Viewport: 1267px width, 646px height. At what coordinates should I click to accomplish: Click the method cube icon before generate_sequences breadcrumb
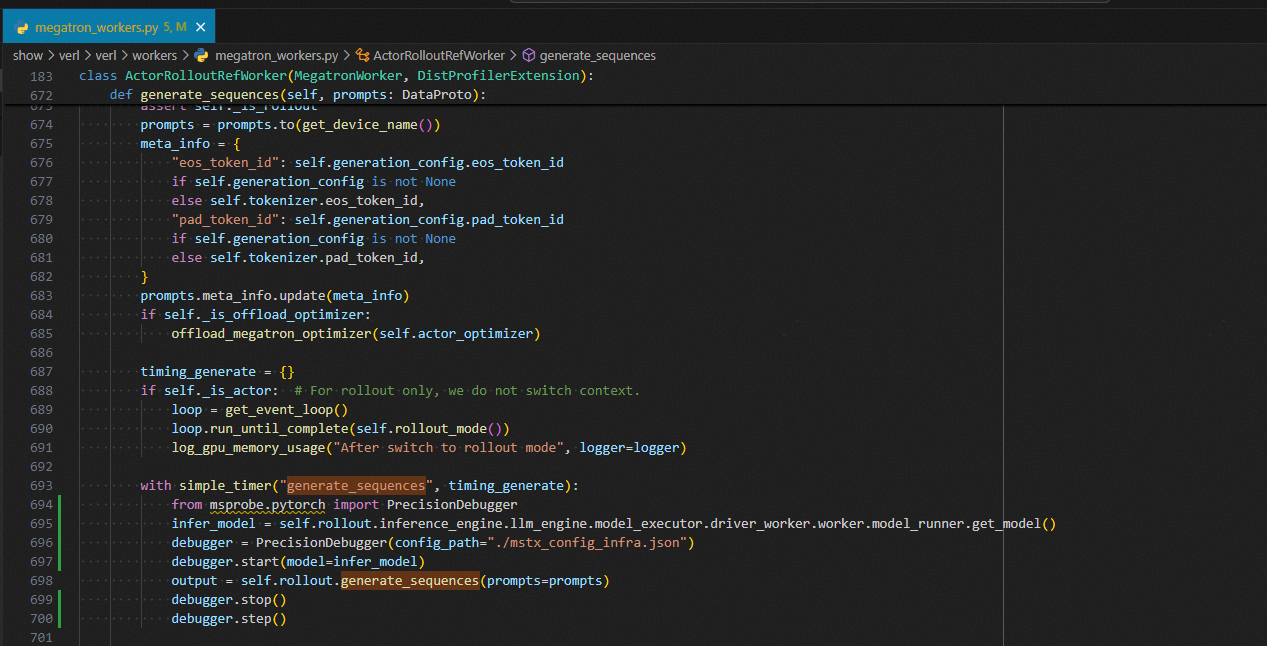coord(529,56)
